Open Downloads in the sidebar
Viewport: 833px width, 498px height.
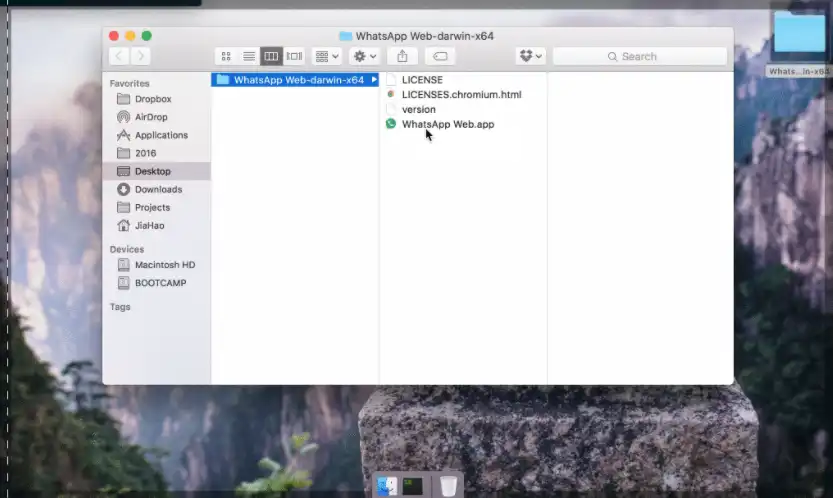coord(157,189)
